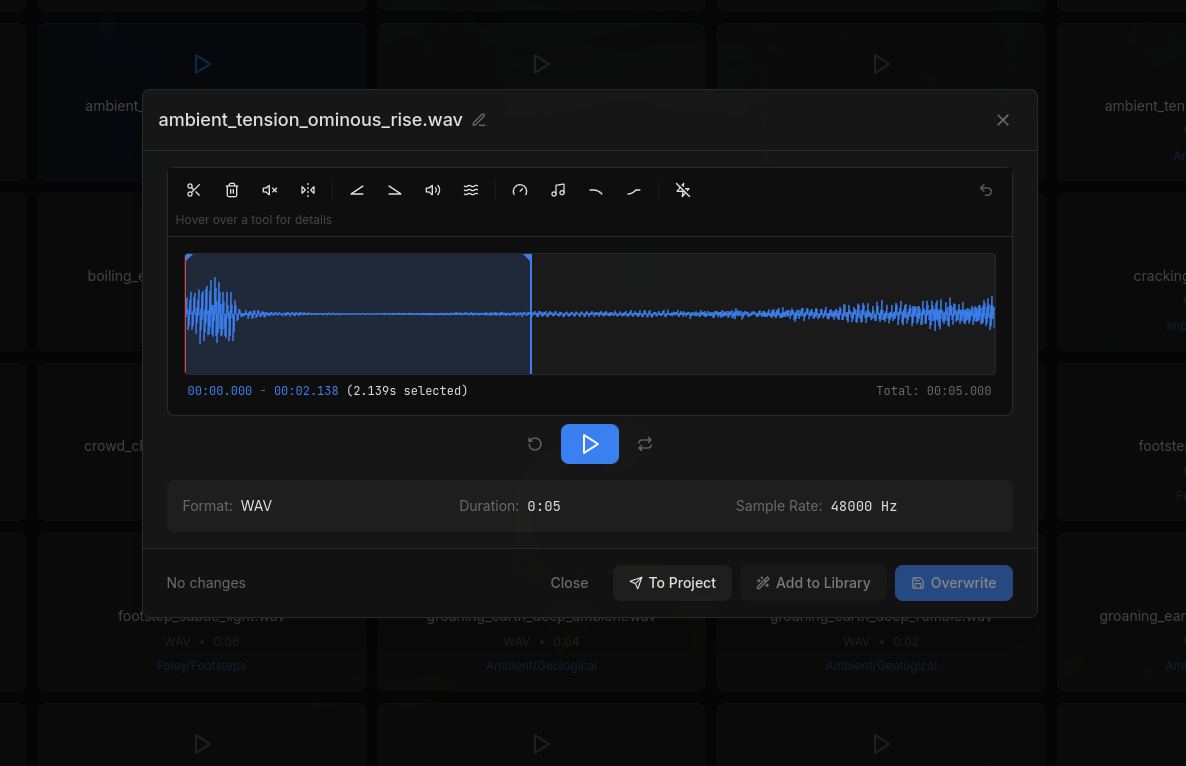Click the Delete selection tool
This screenshot has width=1186, height=766.
click(231, 190)
